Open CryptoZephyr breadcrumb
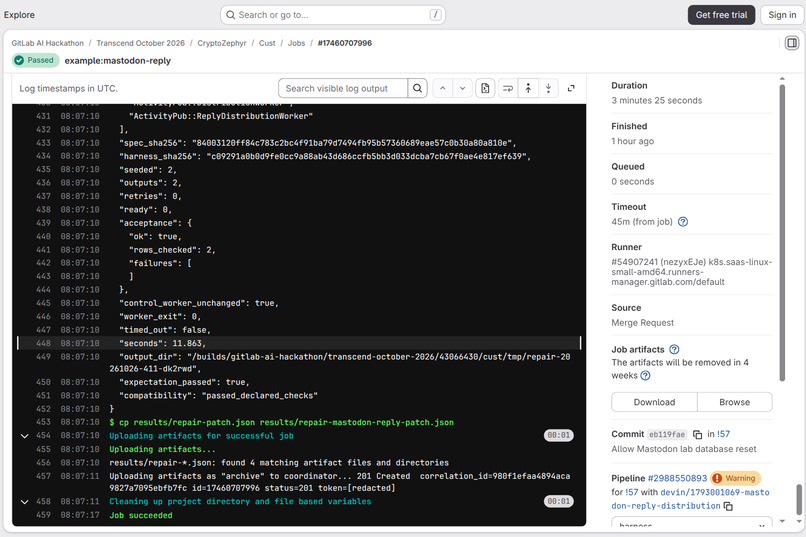 (x=222, y=43)
